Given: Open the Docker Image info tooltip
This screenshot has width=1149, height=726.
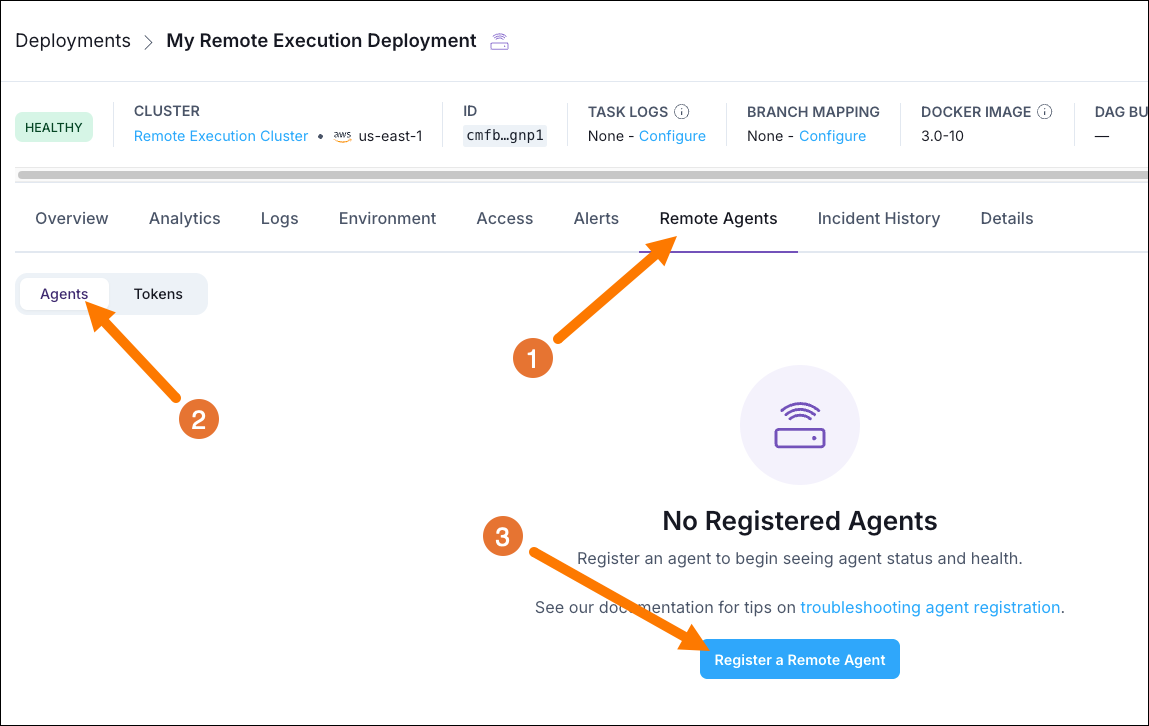Looking at the screenshot, I should click(1045, 111).
